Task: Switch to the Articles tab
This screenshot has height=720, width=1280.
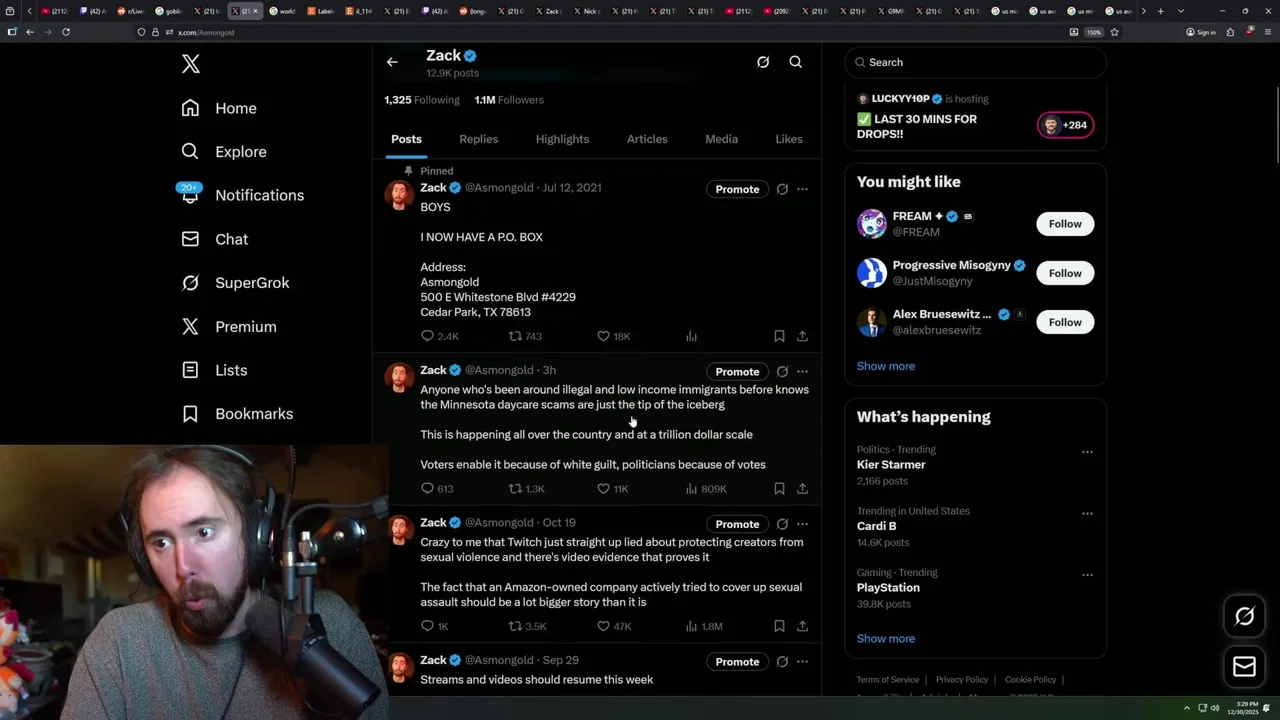Action: click(647, 139)
